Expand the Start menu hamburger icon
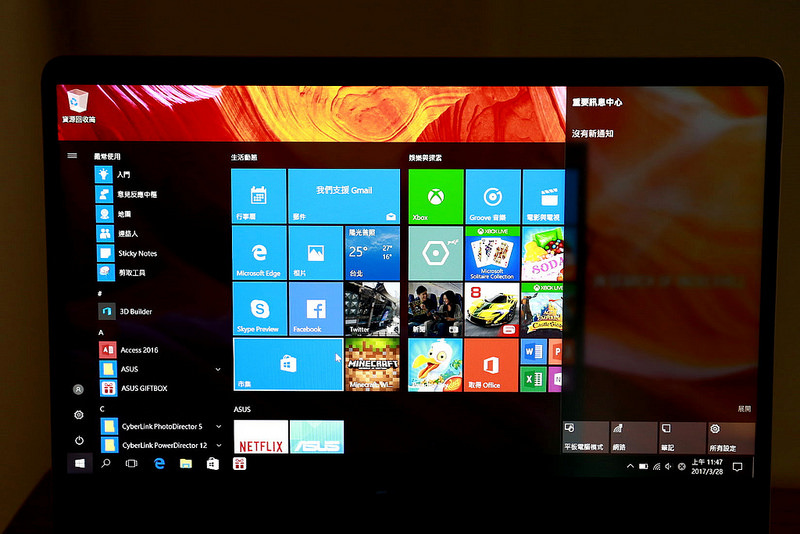The image size is (800, 534). point(72,156)
